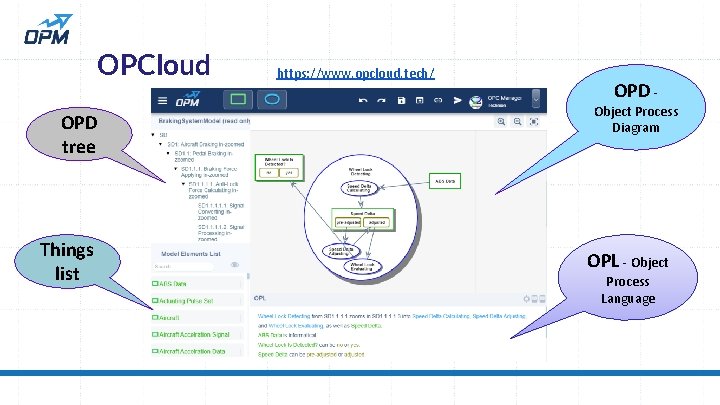The image size is (720, 405).
Task: Select the Speed Delta Adjusting process ellipse
Action: pos(341,252)
